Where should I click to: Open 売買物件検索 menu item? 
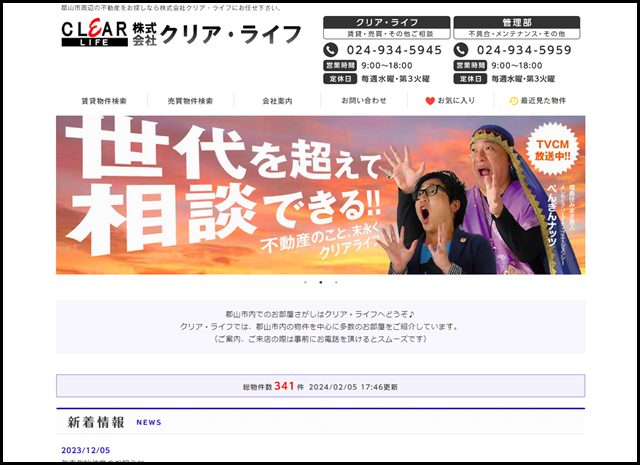click(190, 101)
